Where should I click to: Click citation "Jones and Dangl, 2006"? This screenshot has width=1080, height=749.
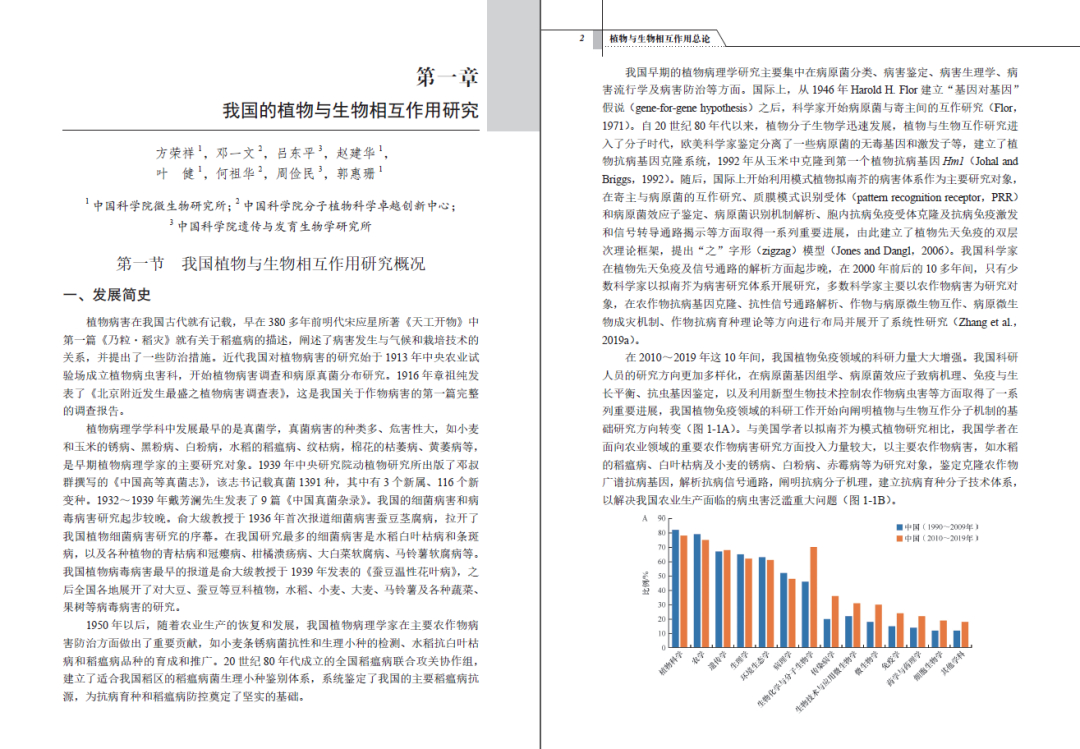(x=888, y=251)
